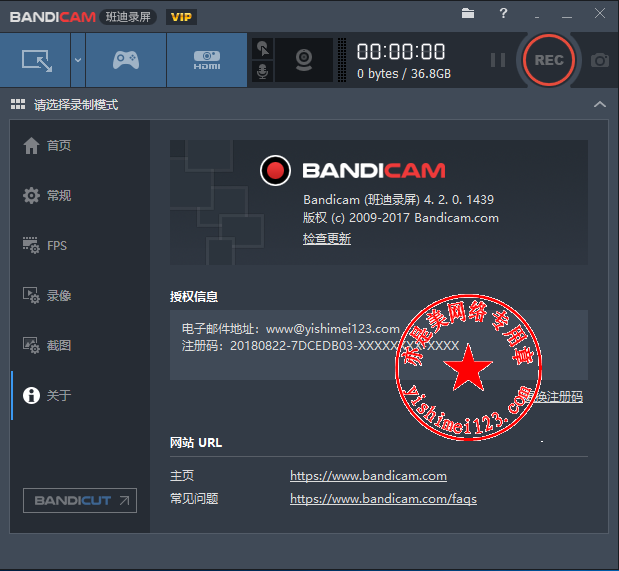Open the bandicam.com/faqs link
The image size is (619, 571).
(x=383, y=499)
